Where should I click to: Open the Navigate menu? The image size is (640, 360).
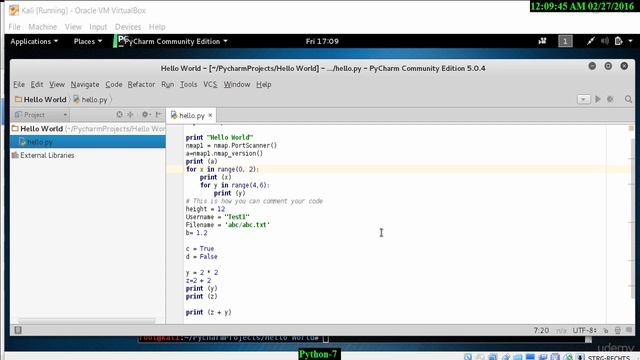(85, 84)
